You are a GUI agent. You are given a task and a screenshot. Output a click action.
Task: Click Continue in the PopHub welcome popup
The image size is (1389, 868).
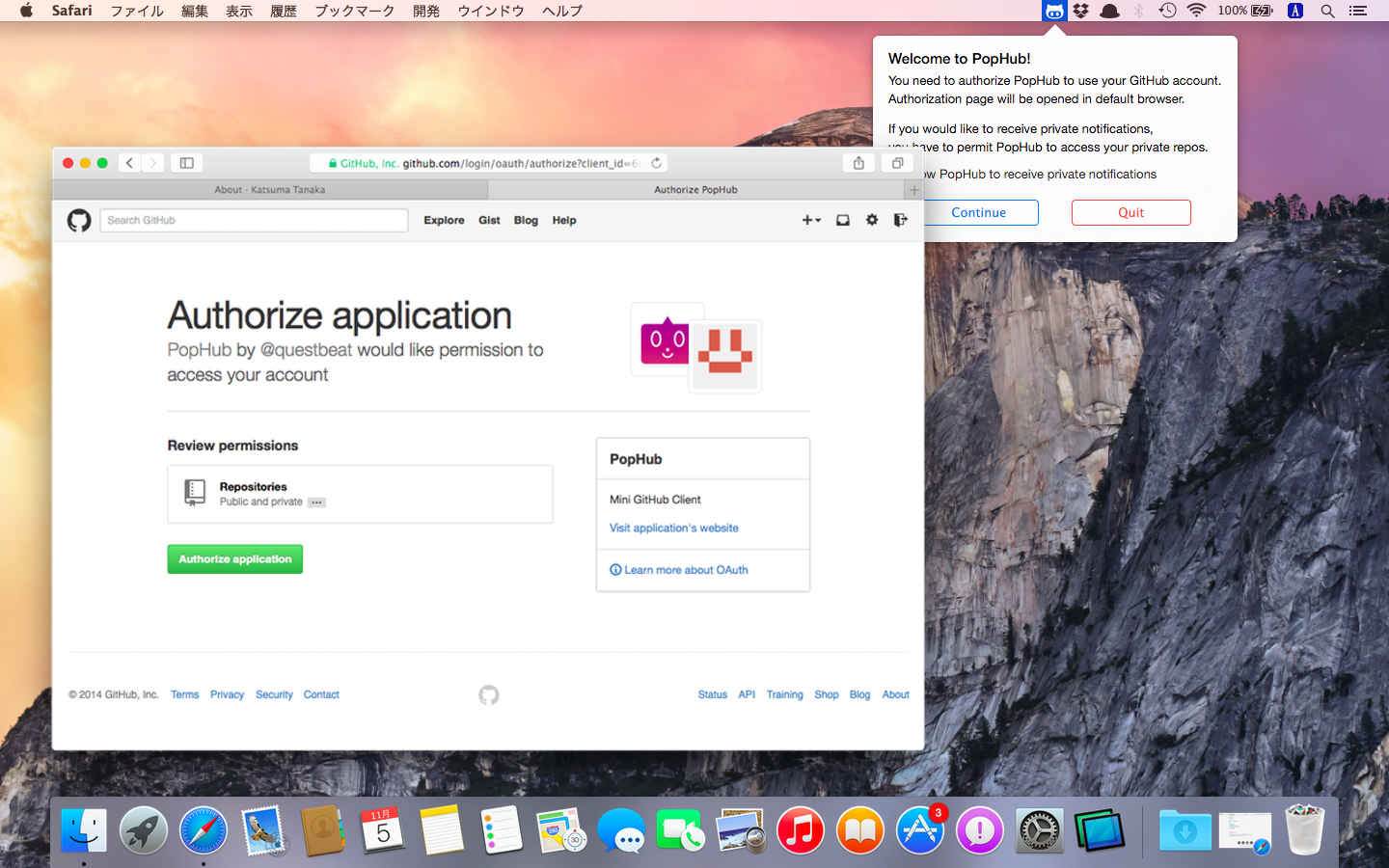pyautogui.click(x=978, y=212)
